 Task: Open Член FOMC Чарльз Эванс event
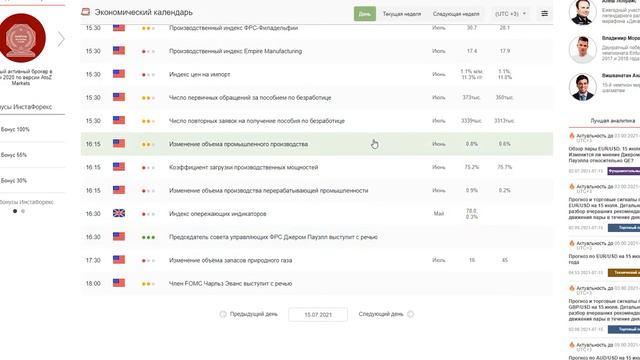(x=231, y=284)
